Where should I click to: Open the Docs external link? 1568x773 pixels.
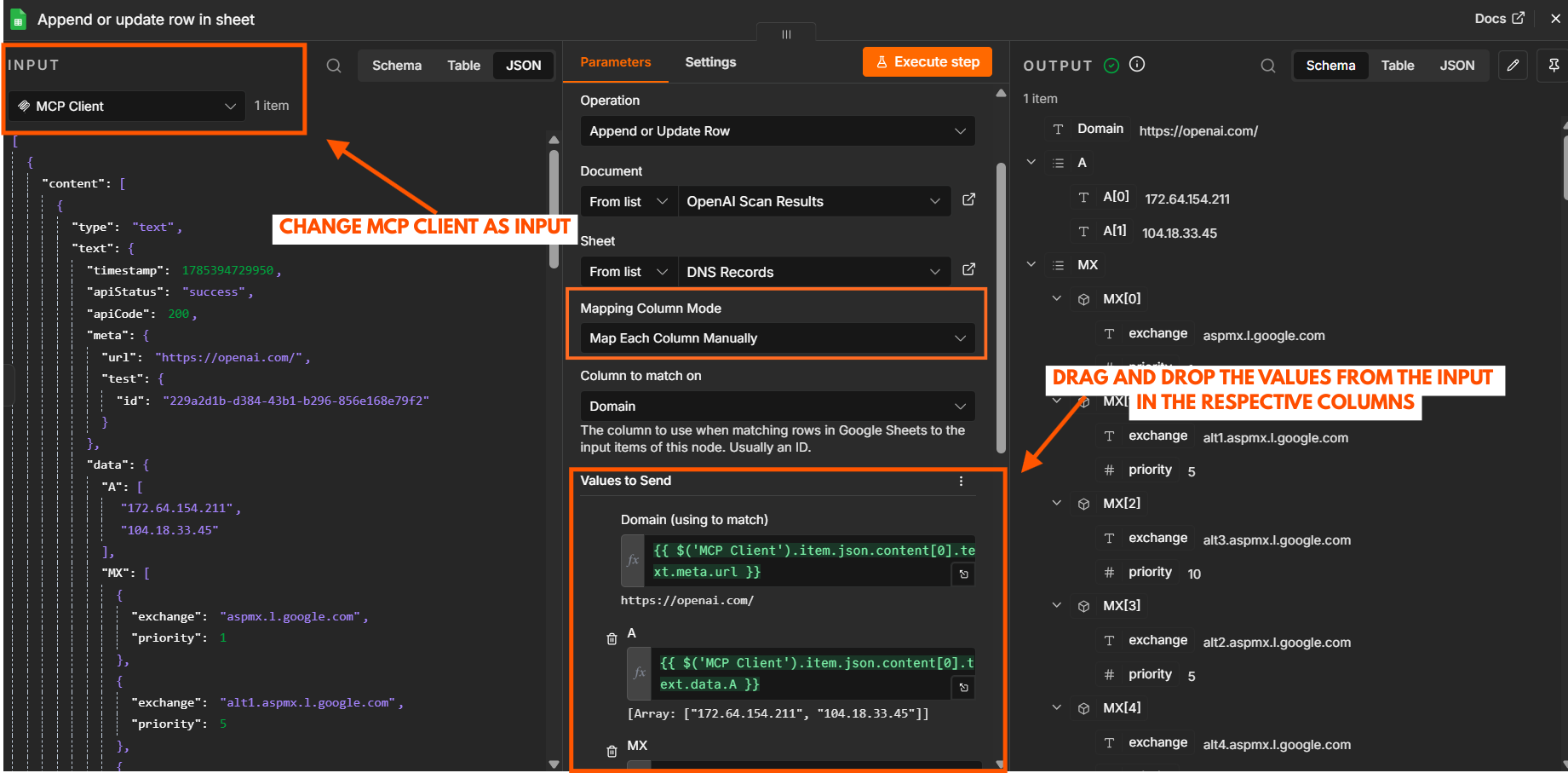coord(1499,18)
